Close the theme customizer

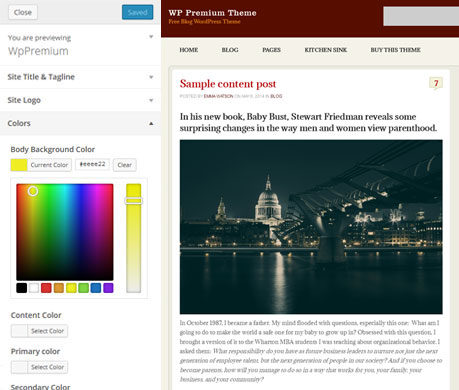click(23, 12)
